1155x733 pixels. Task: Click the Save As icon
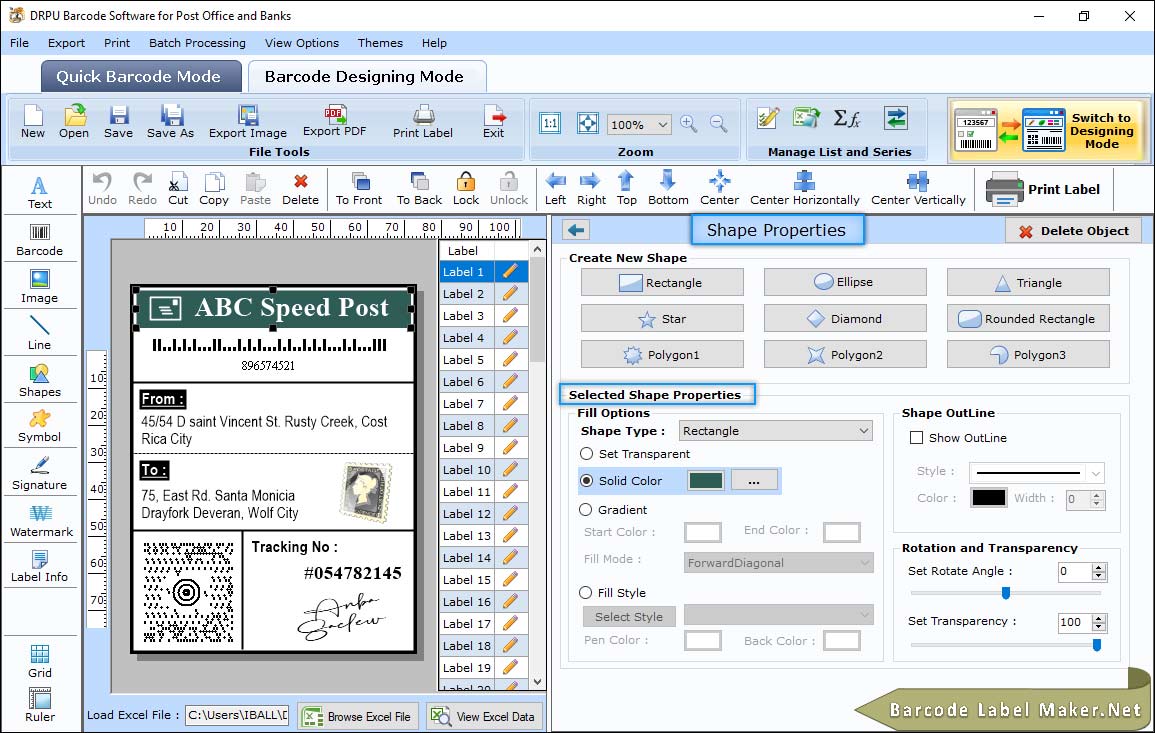click(x=170, y=122)
